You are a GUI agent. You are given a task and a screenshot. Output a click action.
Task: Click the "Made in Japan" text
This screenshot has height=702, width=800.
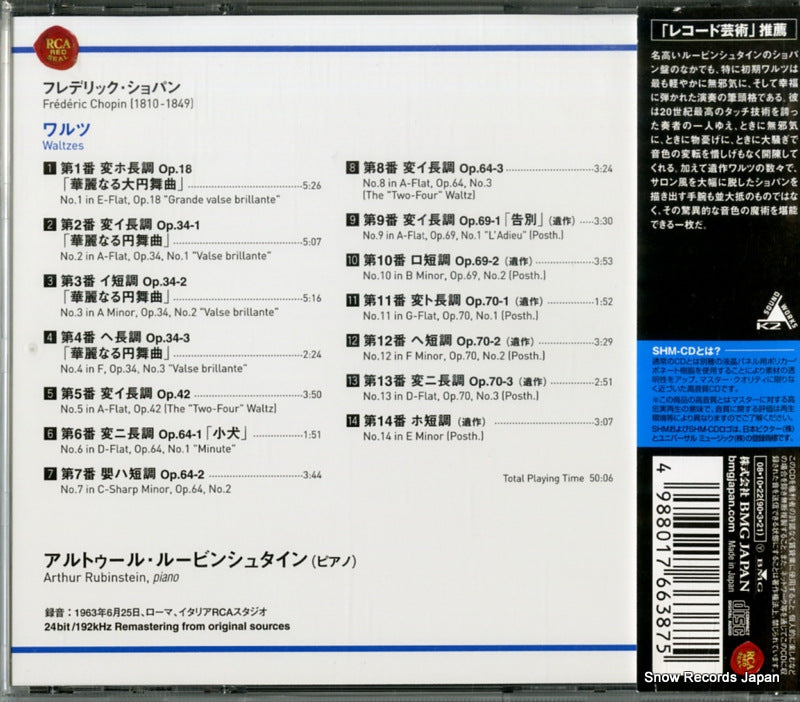pyautogui.click(x=732, y=565)
